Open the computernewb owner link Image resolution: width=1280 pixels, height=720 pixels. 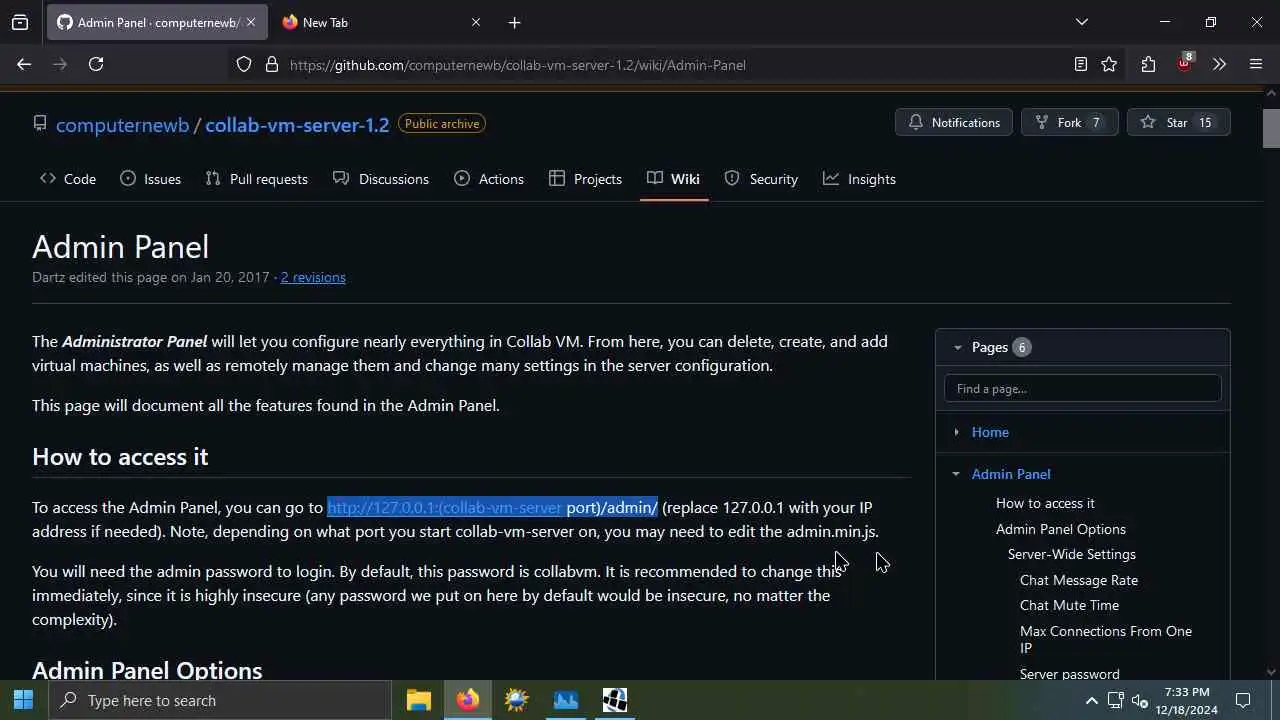click(x=122, y=125)
